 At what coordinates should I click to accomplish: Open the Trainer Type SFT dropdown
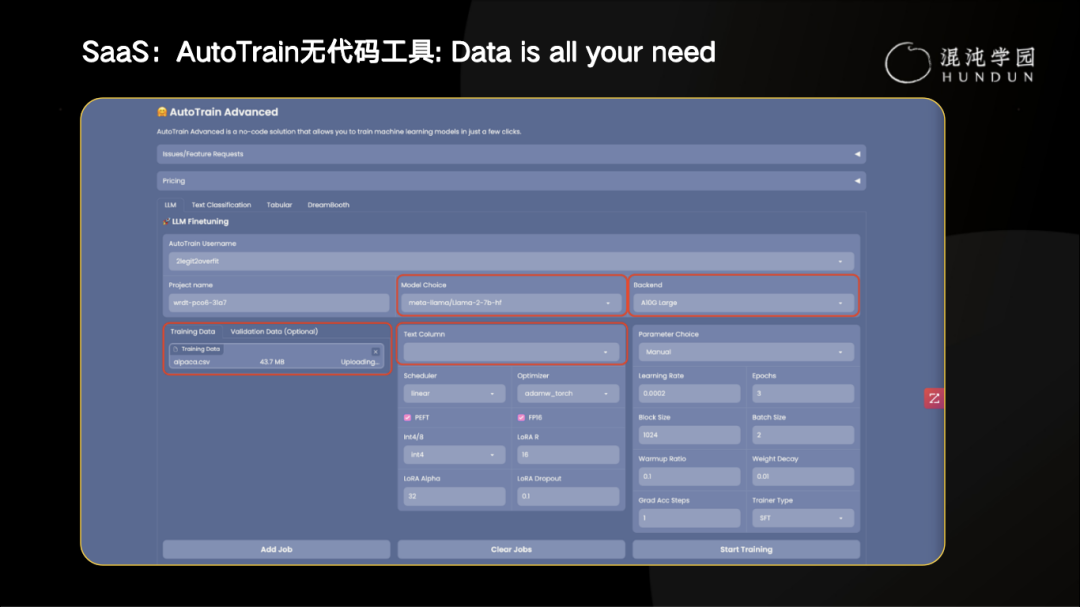tap(802, 518)
